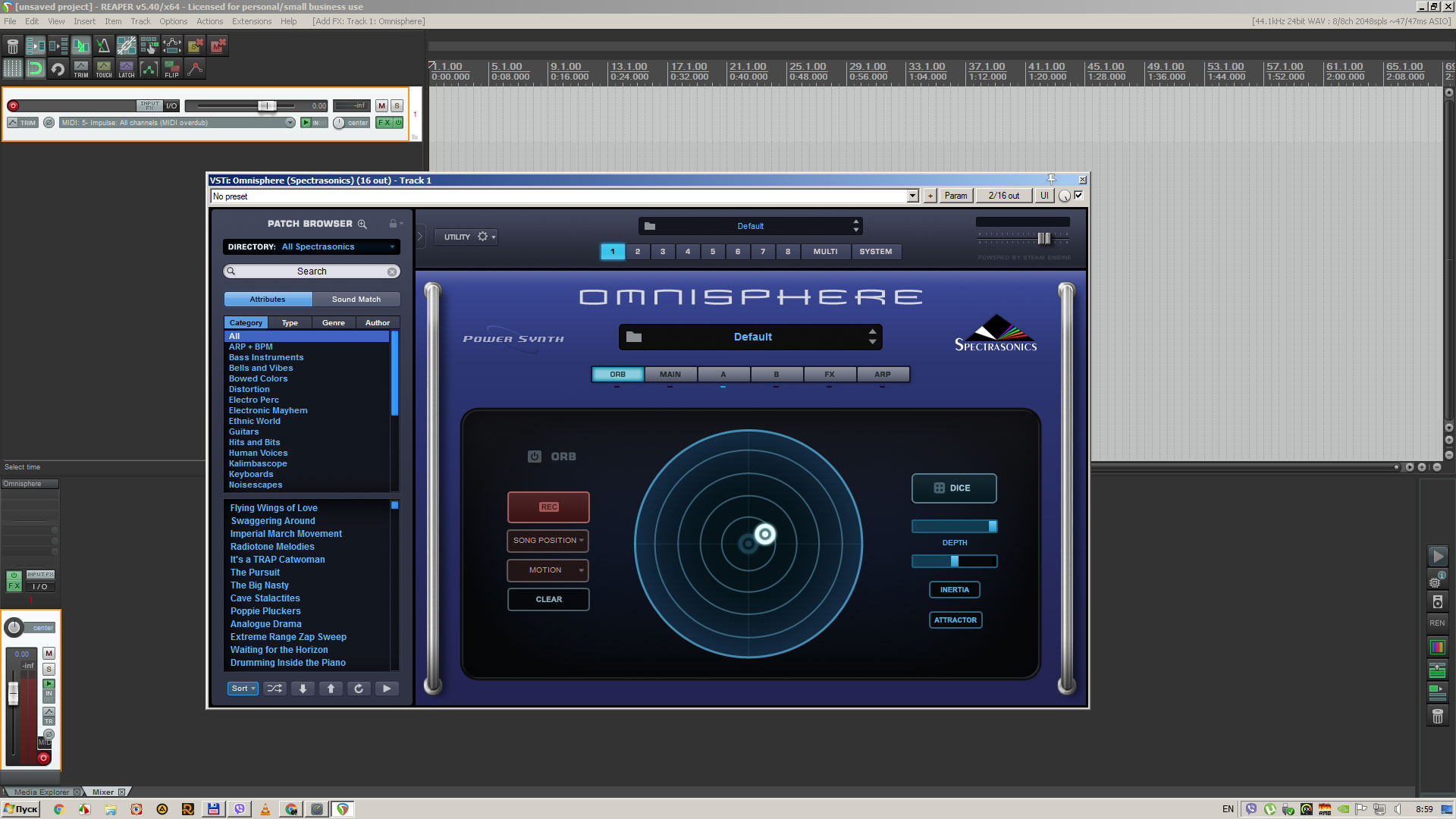Click the unmute all tracks icon

(x=218, y=46)
